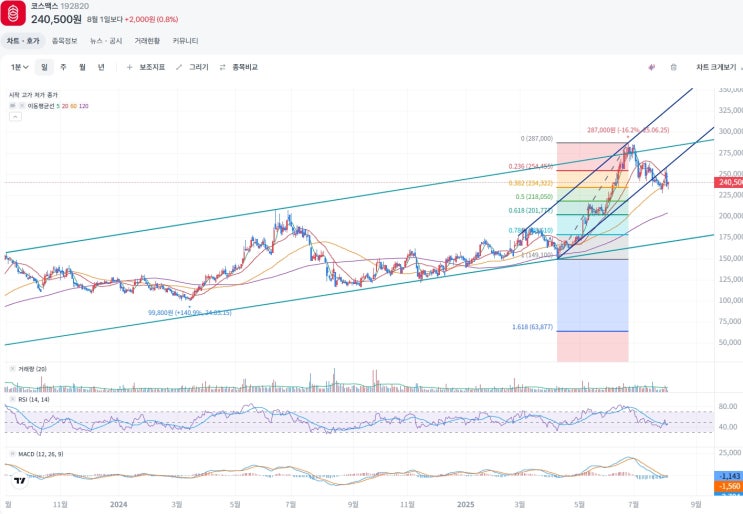Click the red 코스맥스 stock logo icon
This screenshot has width=743, height=514.
coord(13,13)
